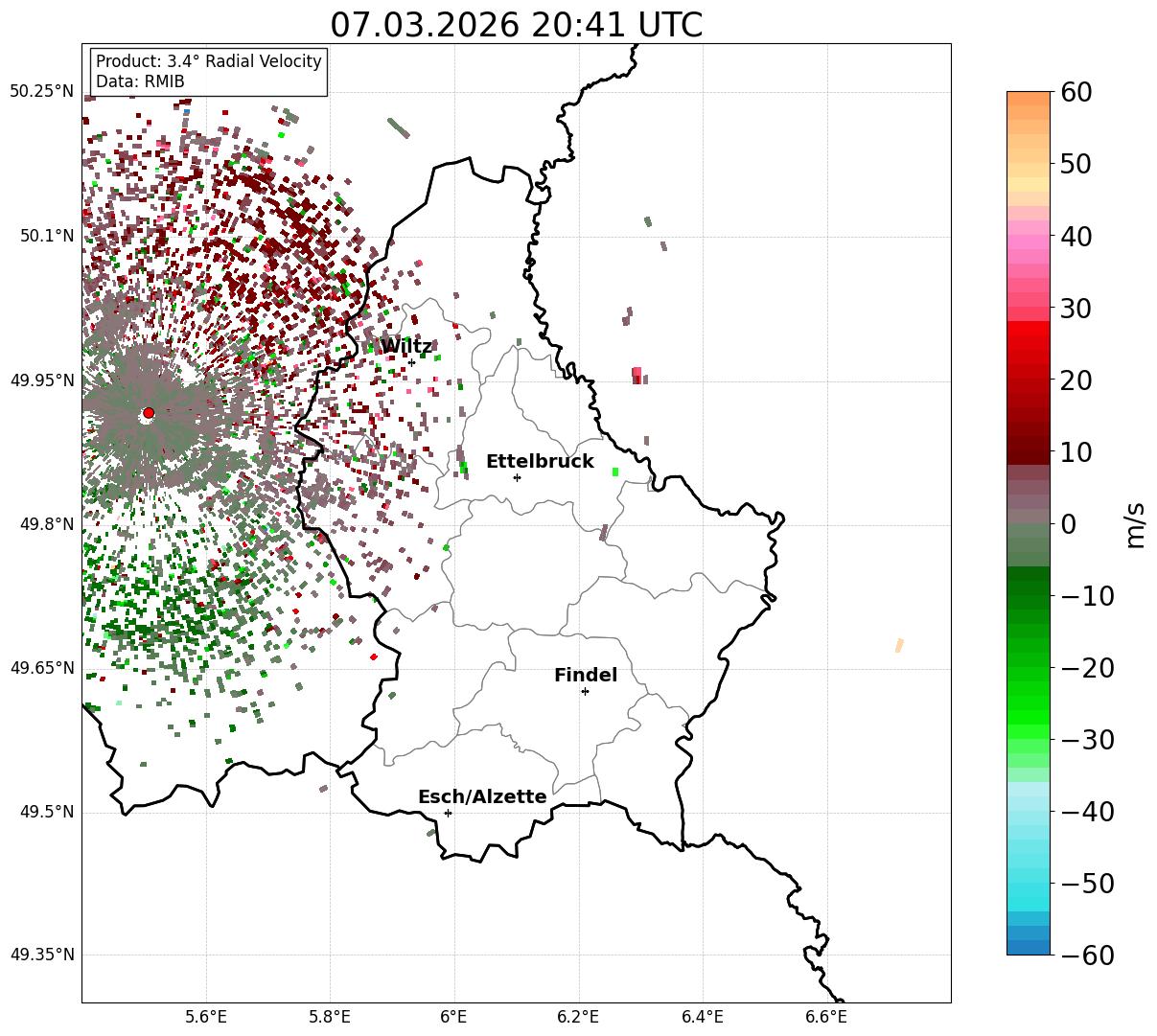Click the 6.2°E longitude label
1157x1036 pixels.
[x=578, y=1017]
